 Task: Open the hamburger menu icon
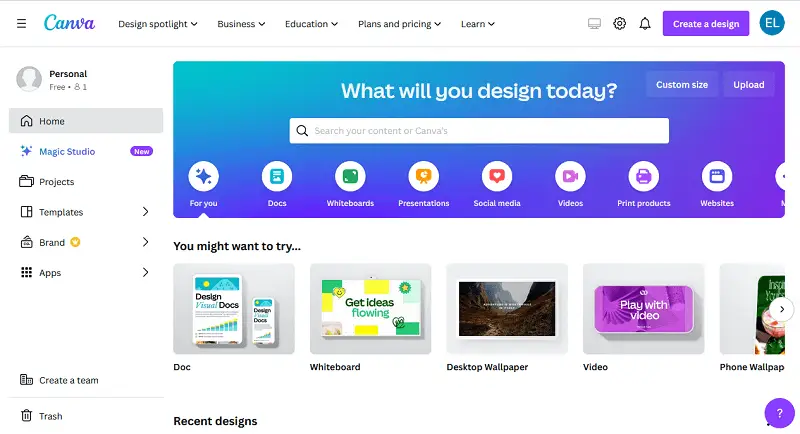[21, 23]
